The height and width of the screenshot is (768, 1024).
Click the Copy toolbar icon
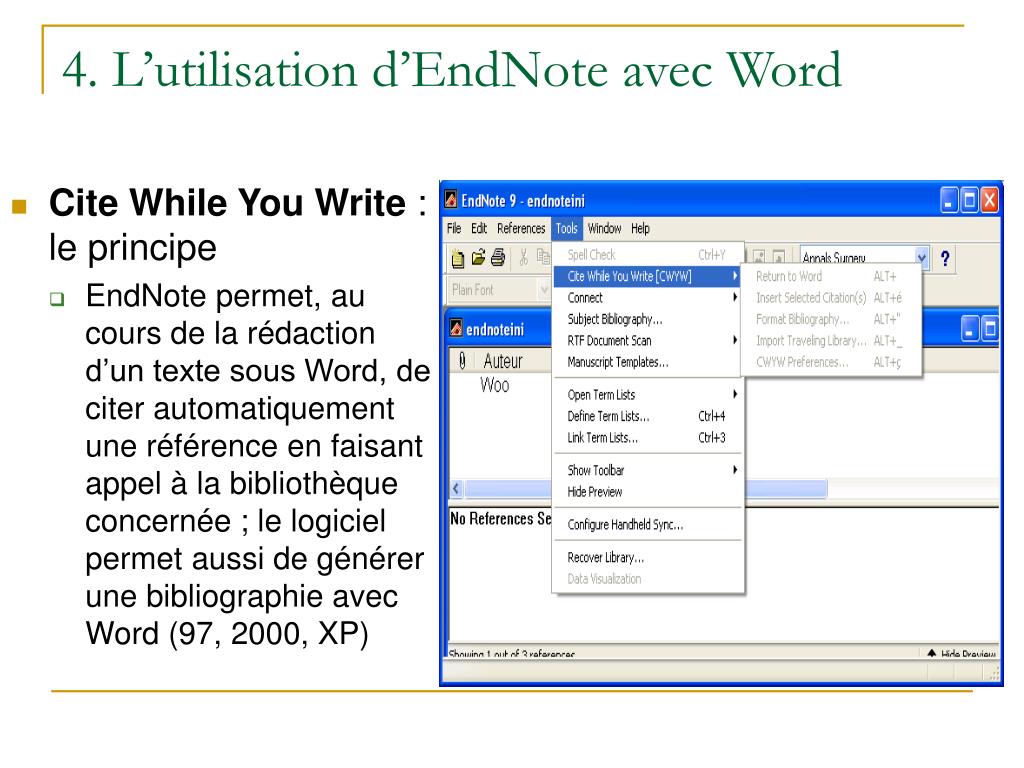pyautogui.click(x=543, y=257)
